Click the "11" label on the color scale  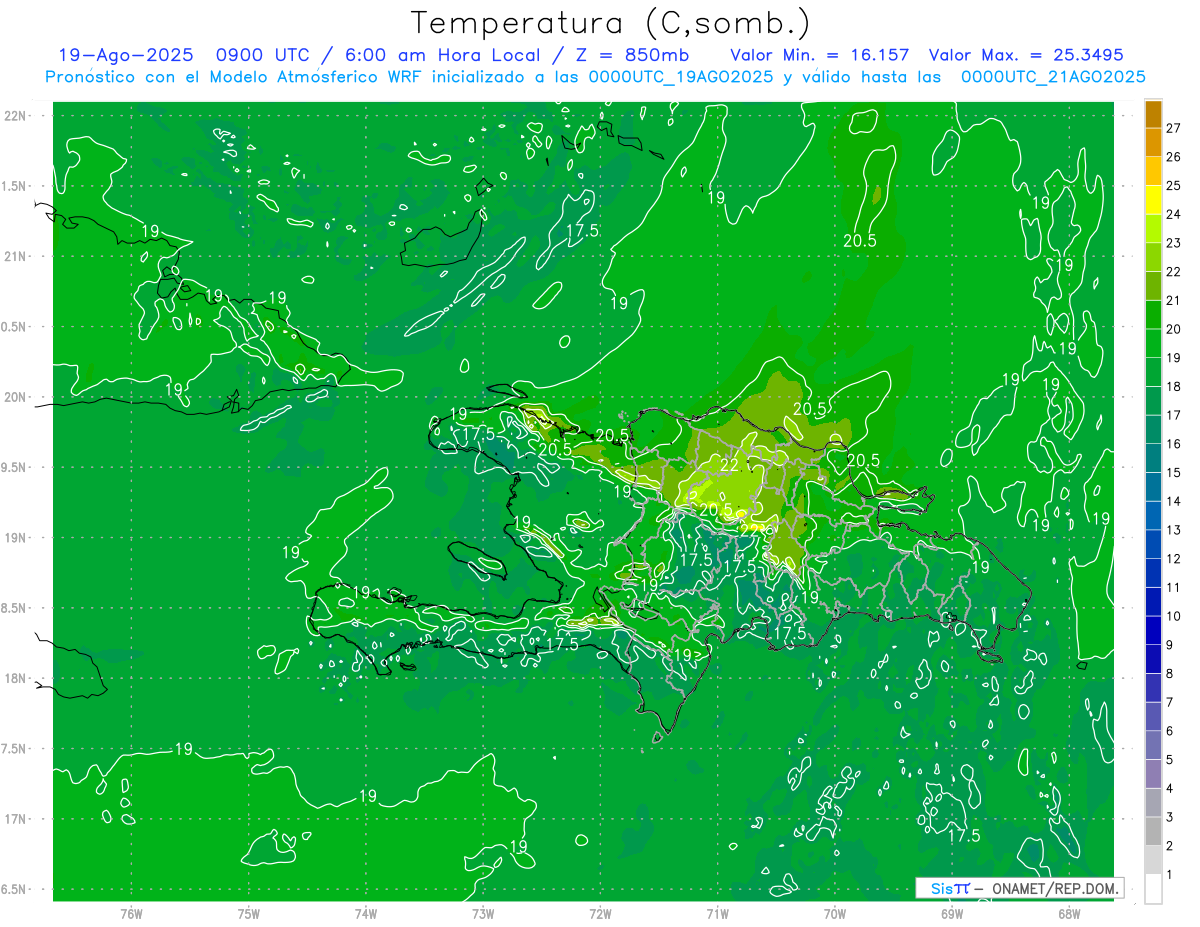coord(1173,587)
